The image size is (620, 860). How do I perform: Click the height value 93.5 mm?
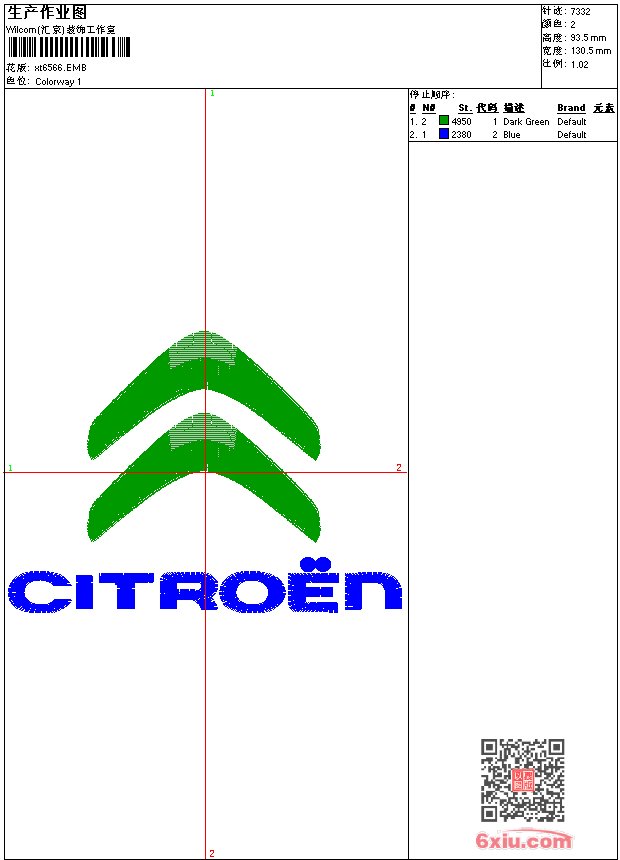click(x=588, y=38)
